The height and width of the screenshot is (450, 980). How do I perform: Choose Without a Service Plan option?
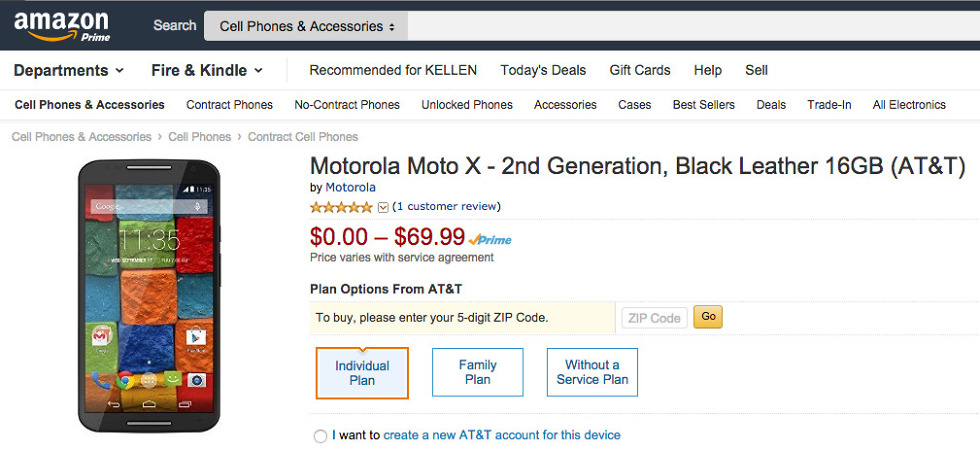click(x=592, y=372)
